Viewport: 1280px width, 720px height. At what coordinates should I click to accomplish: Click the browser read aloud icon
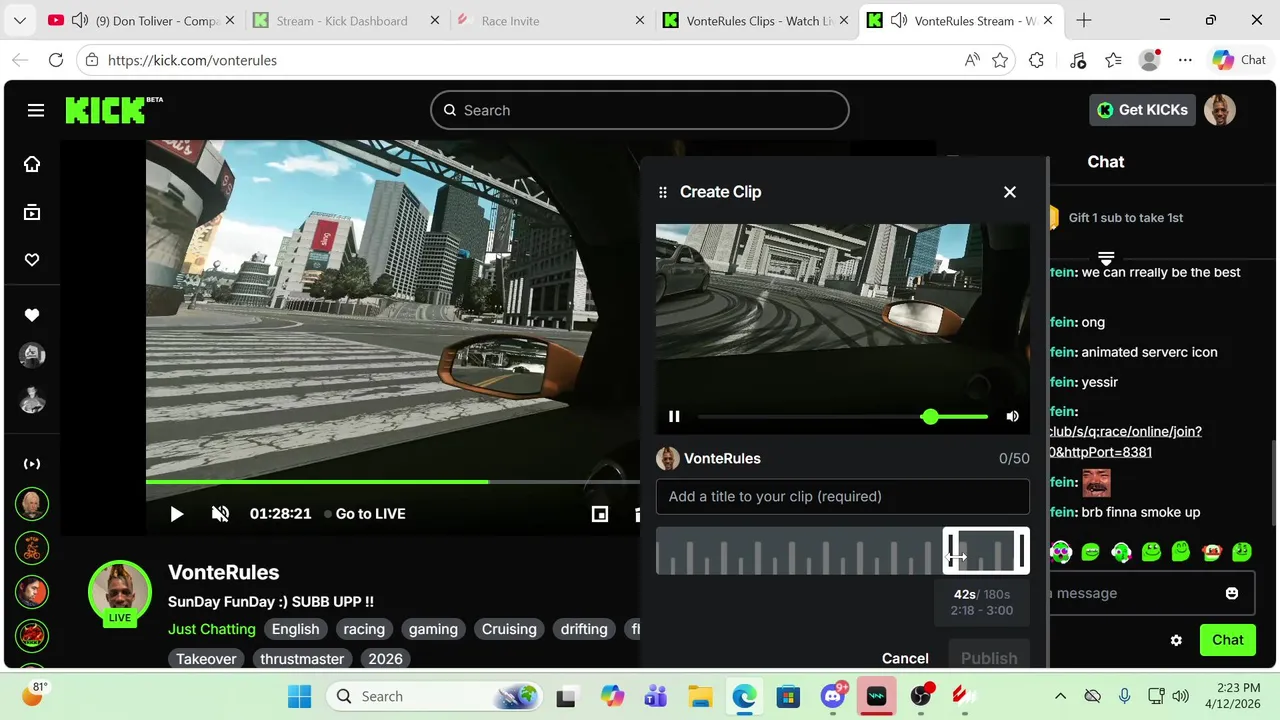[972, 60]
